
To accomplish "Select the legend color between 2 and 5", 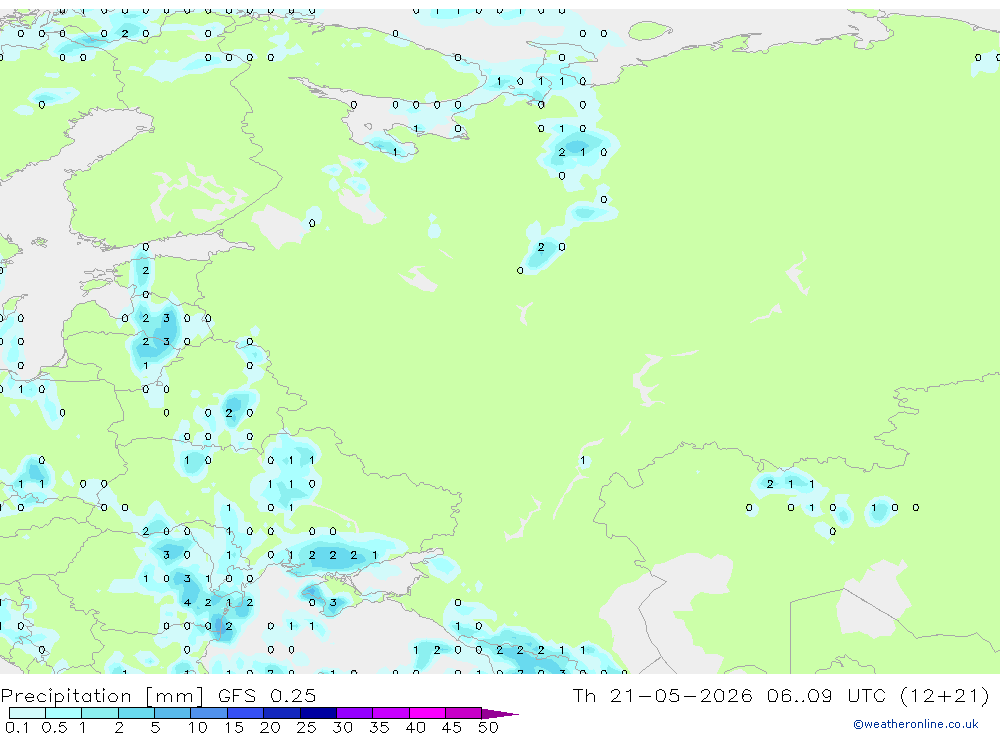I will (x=136, y=713).
